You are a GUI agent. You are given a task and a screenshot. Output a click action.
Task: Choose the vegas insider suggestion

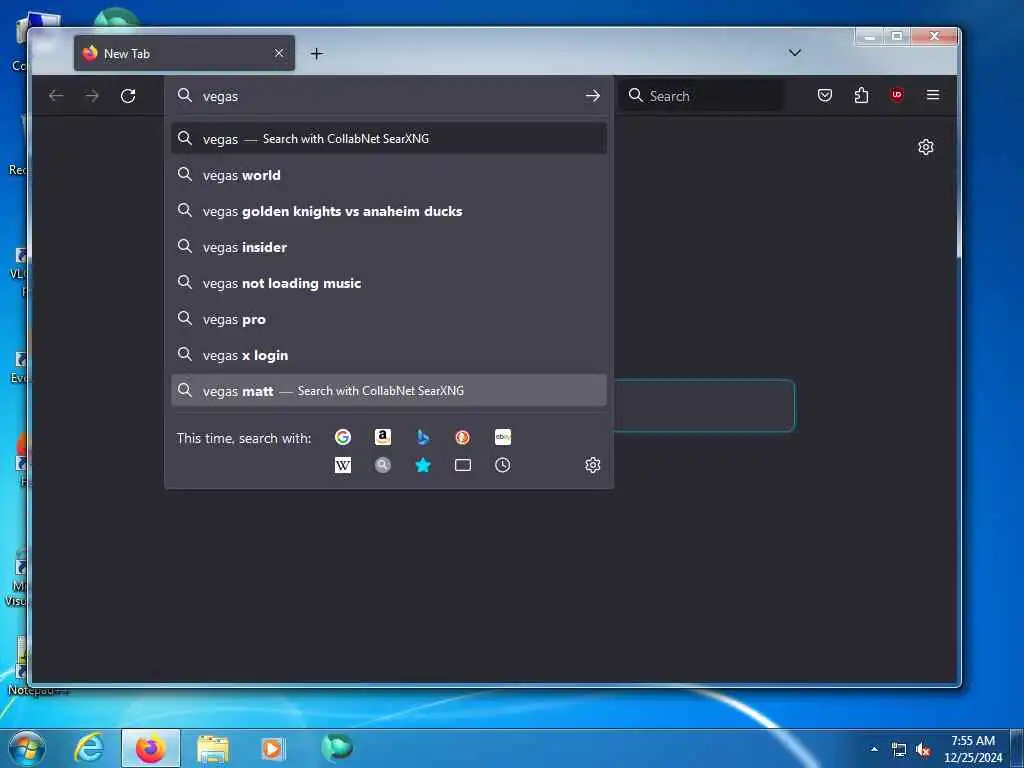pos(389,247)
